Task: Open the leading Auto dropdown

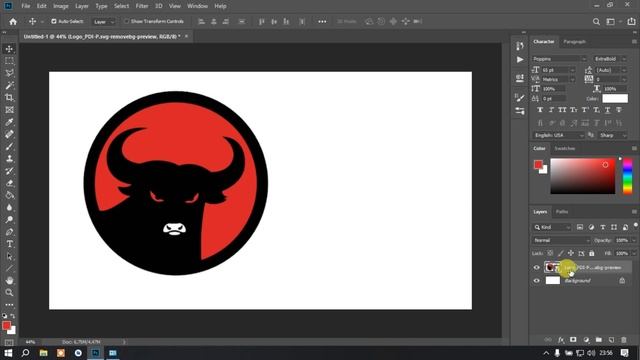Action: click(x=624, y=70)
